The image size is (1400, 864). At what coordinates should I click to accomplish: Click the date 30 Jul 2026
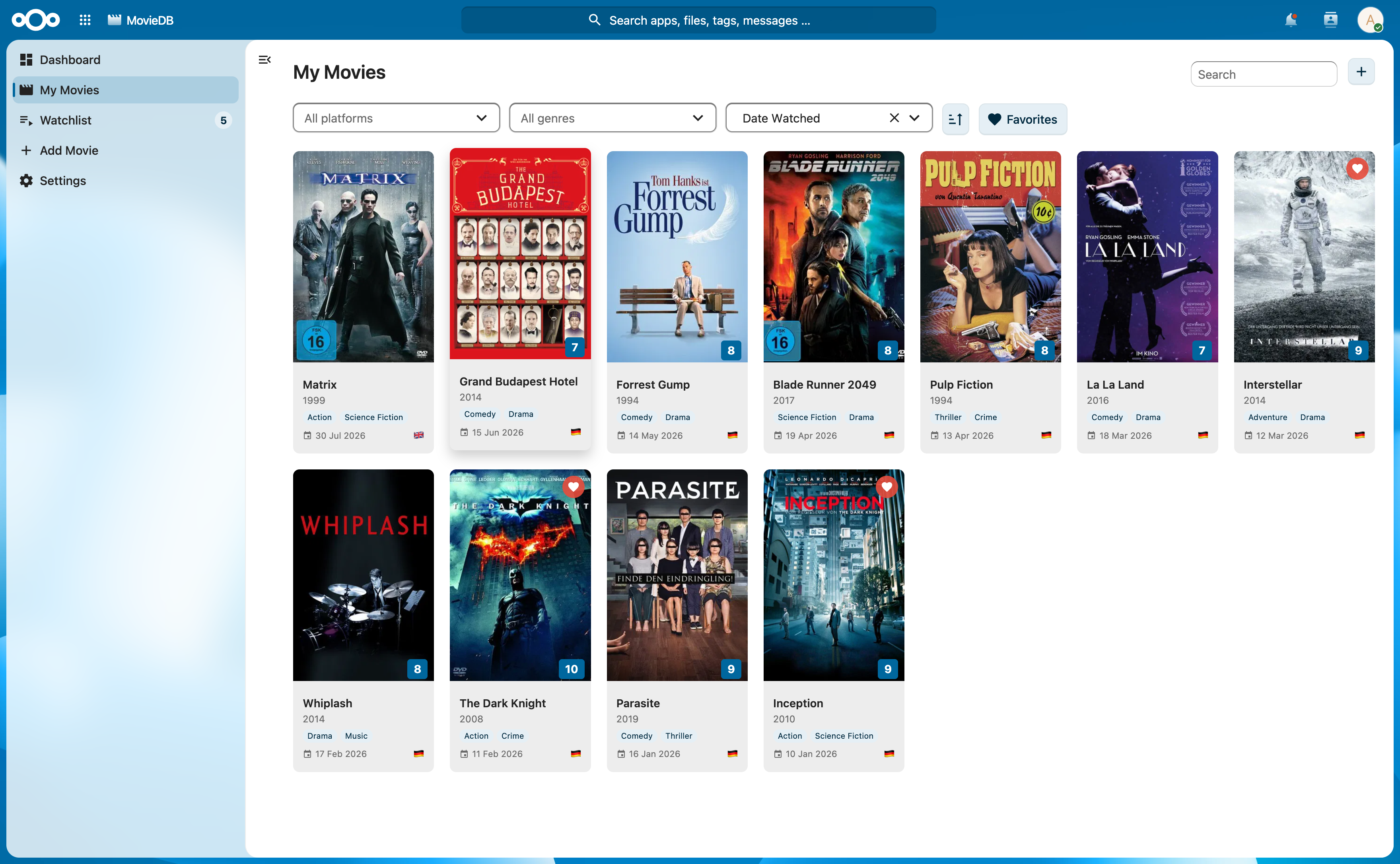(340, 436)
